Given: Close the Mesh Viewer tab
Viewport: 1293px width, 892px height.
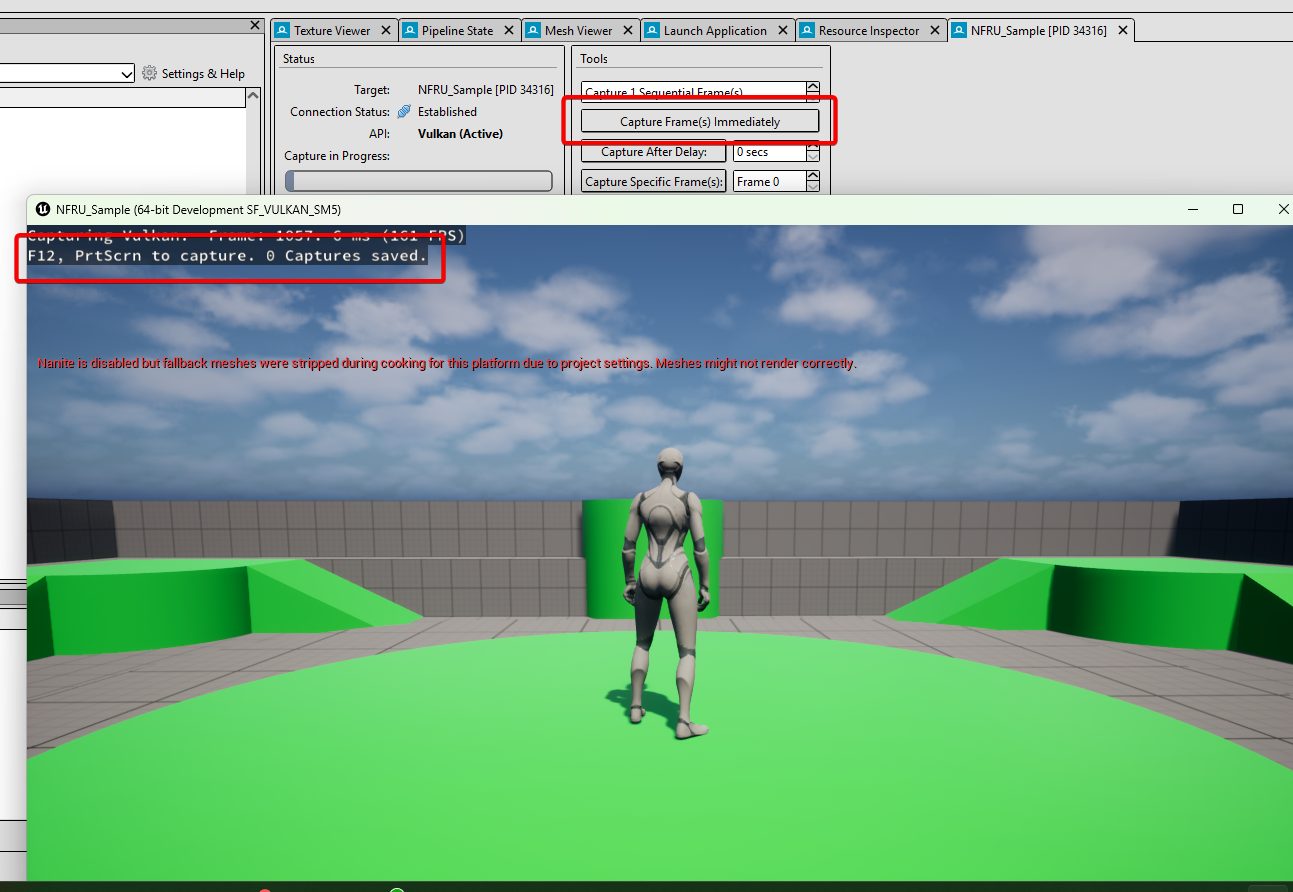Looking at the screenshot, I should coord(627,31).
